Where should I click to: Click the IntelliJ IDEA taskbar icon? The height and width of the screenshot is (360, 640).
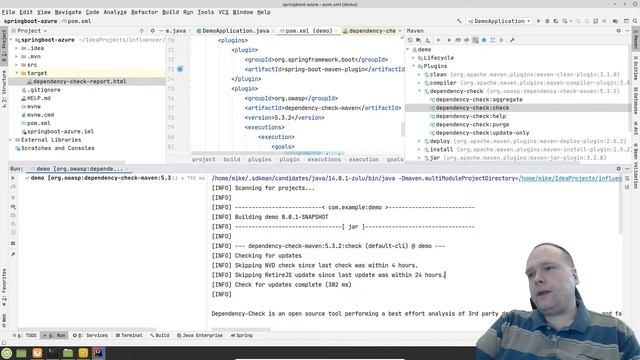[98, 353]
